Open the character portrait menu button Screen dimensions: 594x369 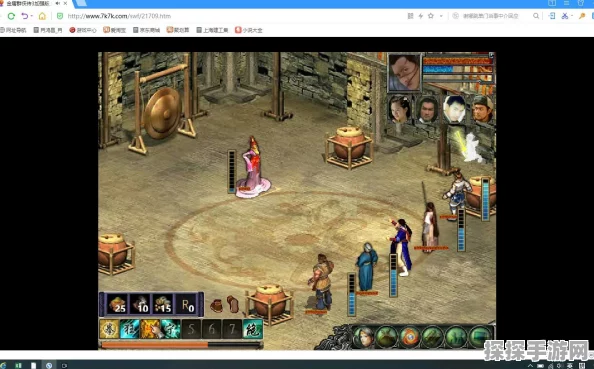pyautogui.click(x=363, y=336)
